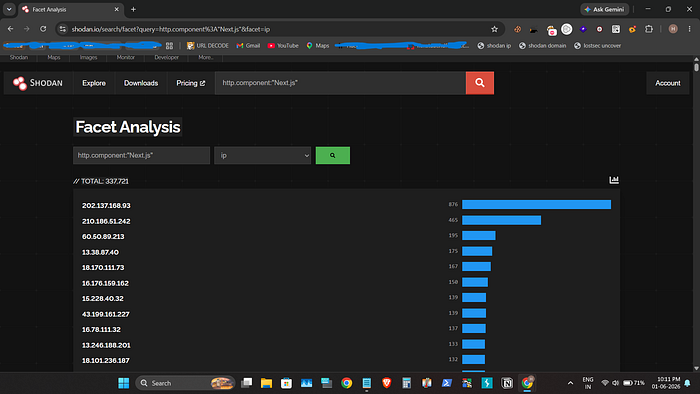Open the shodan ip bookmark
The image size is (700, 394).
coord(494,46)
